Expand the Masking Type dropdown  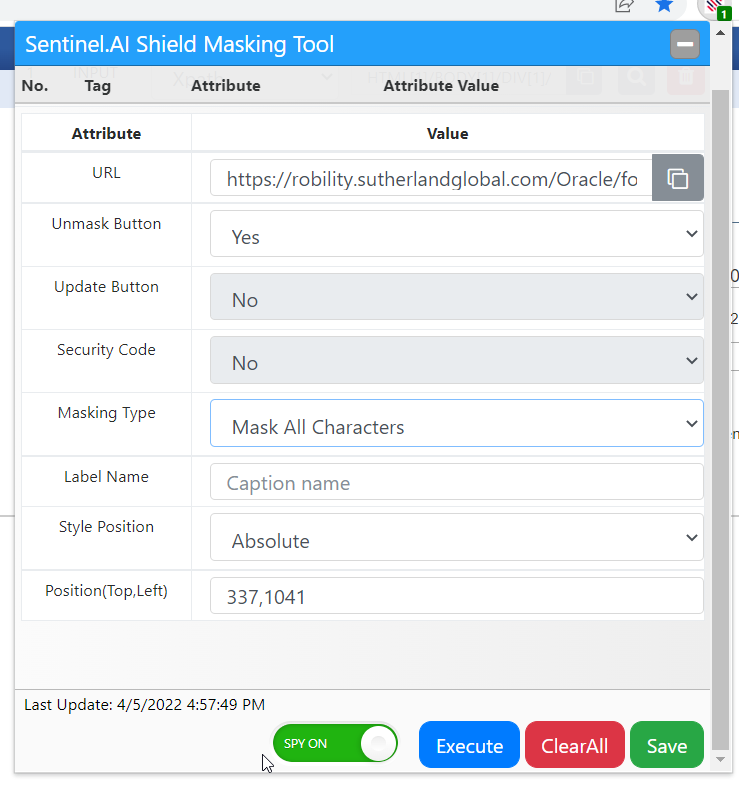[456, 424]
